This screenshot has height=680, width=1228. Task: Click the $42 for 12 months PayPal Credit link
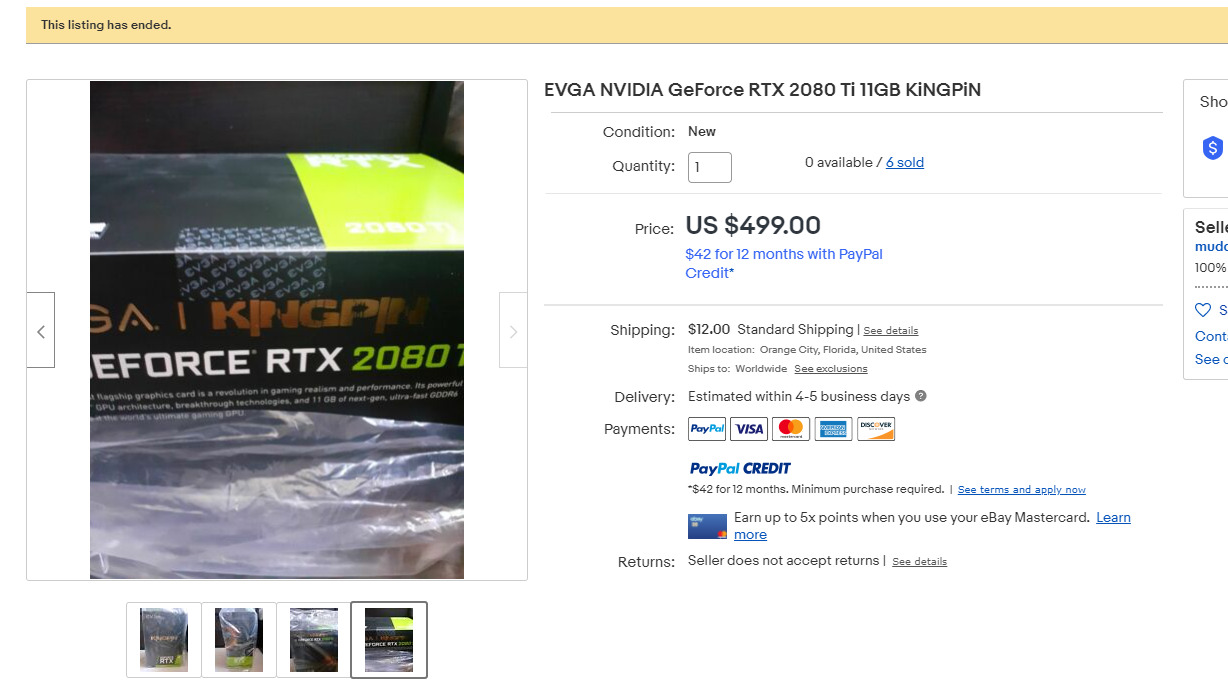(x=784, y=263)
